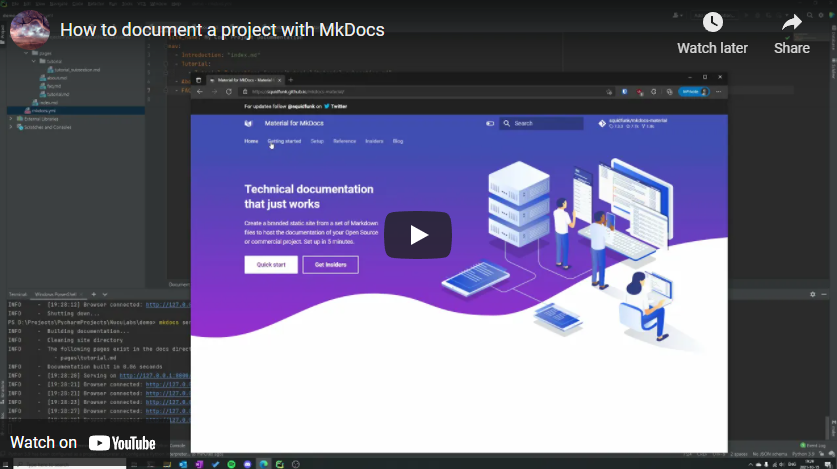Viewport: 837px width, 469px height.
Task: Collapse the tutorial folder
Action: click(x=34, y=61)
